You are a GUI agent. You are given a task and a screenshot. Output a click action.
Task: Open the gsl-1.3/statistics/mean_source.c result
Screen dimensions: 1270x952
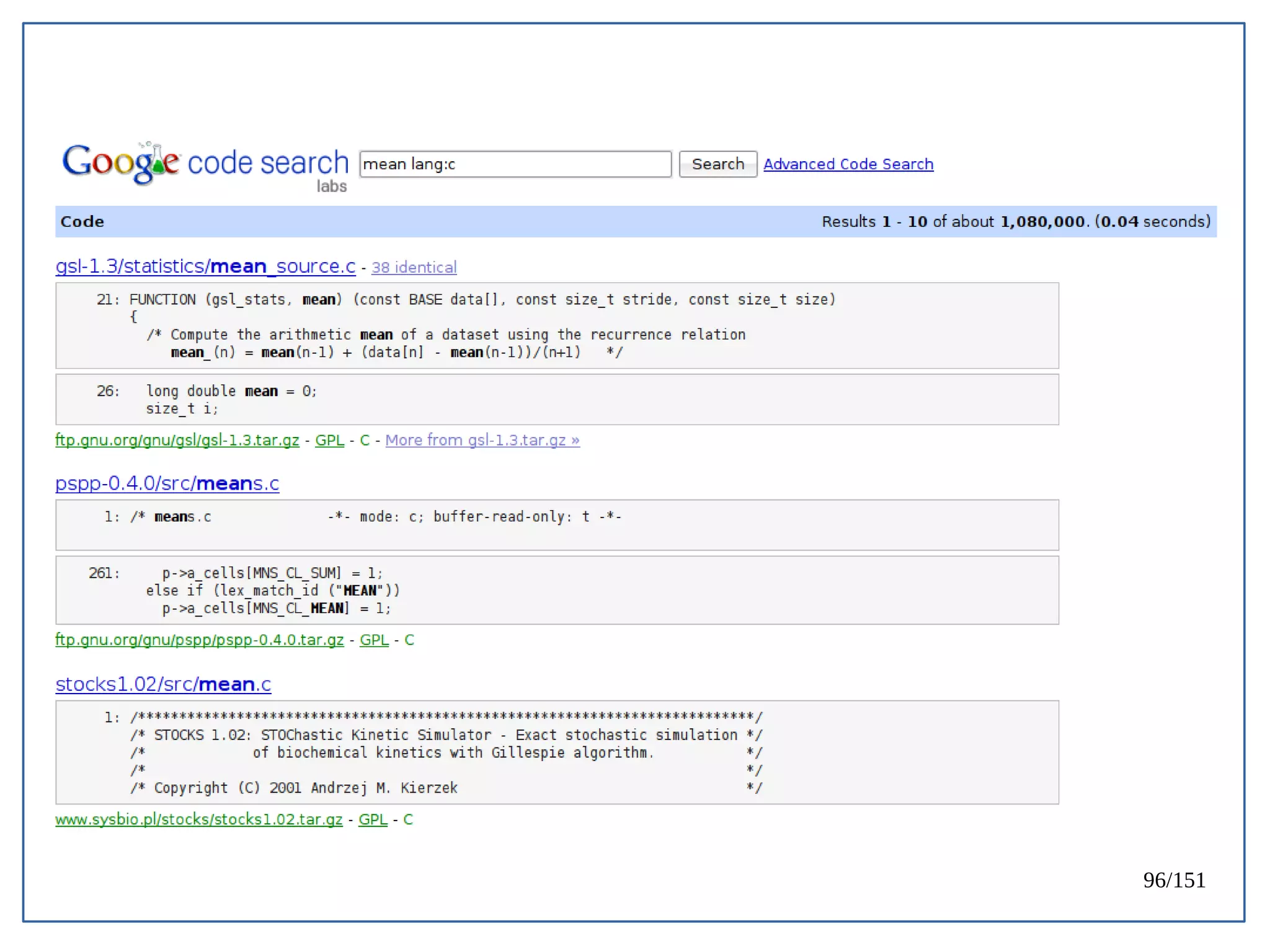[x=205, y=267]
